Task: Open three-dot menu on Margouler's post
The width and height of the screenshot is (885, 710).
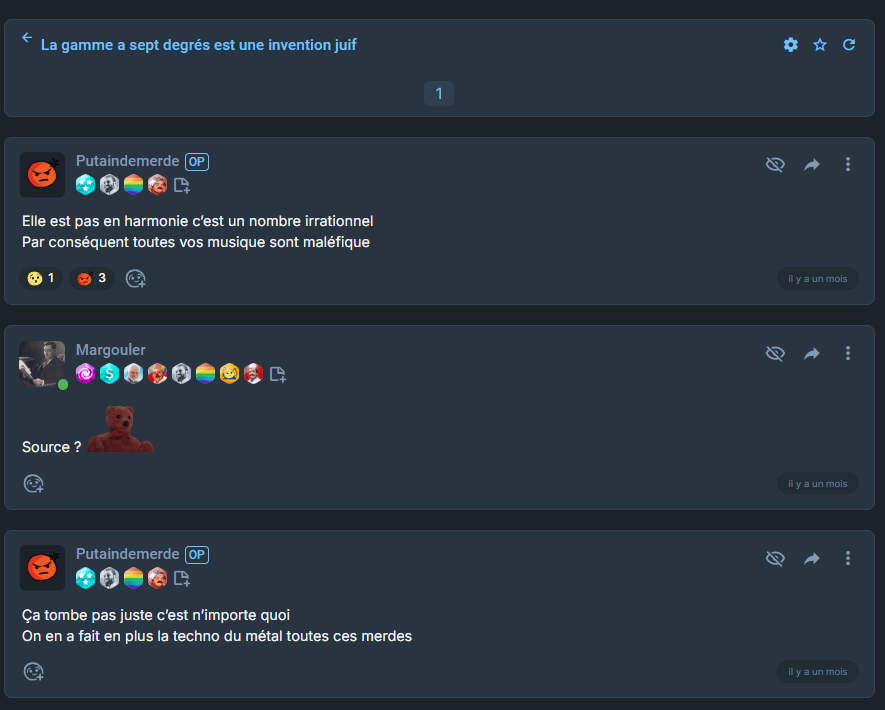Action: click(848, 353)
